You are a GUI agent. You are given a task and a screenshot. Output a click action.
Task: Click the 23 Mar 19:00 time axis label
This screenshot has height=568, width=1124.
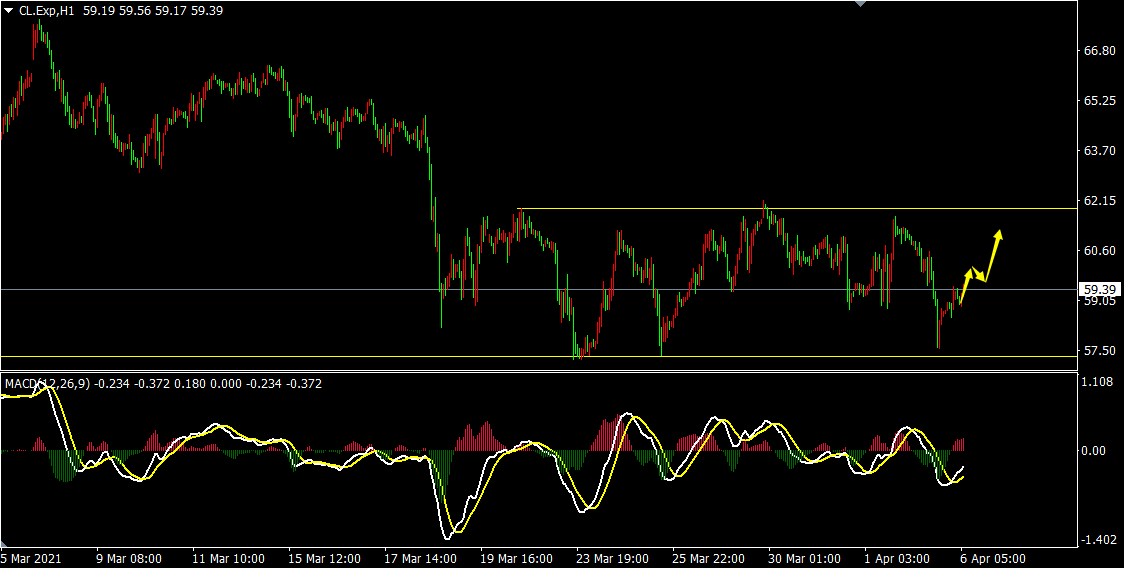611,558
